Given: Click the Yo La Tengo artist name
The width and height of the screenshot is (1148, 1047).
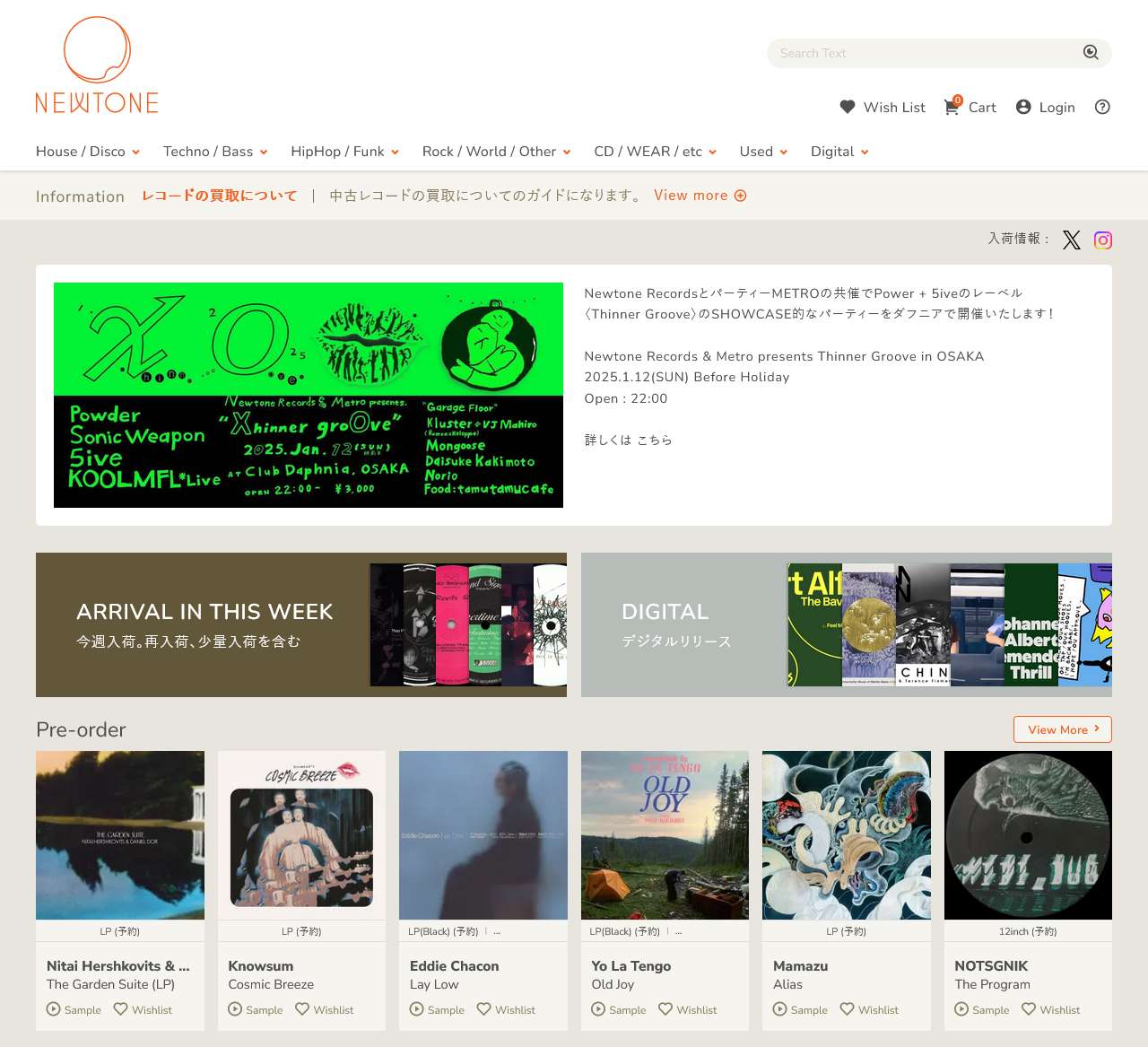Looking at the screenshot, I should (x=631, y=965).
